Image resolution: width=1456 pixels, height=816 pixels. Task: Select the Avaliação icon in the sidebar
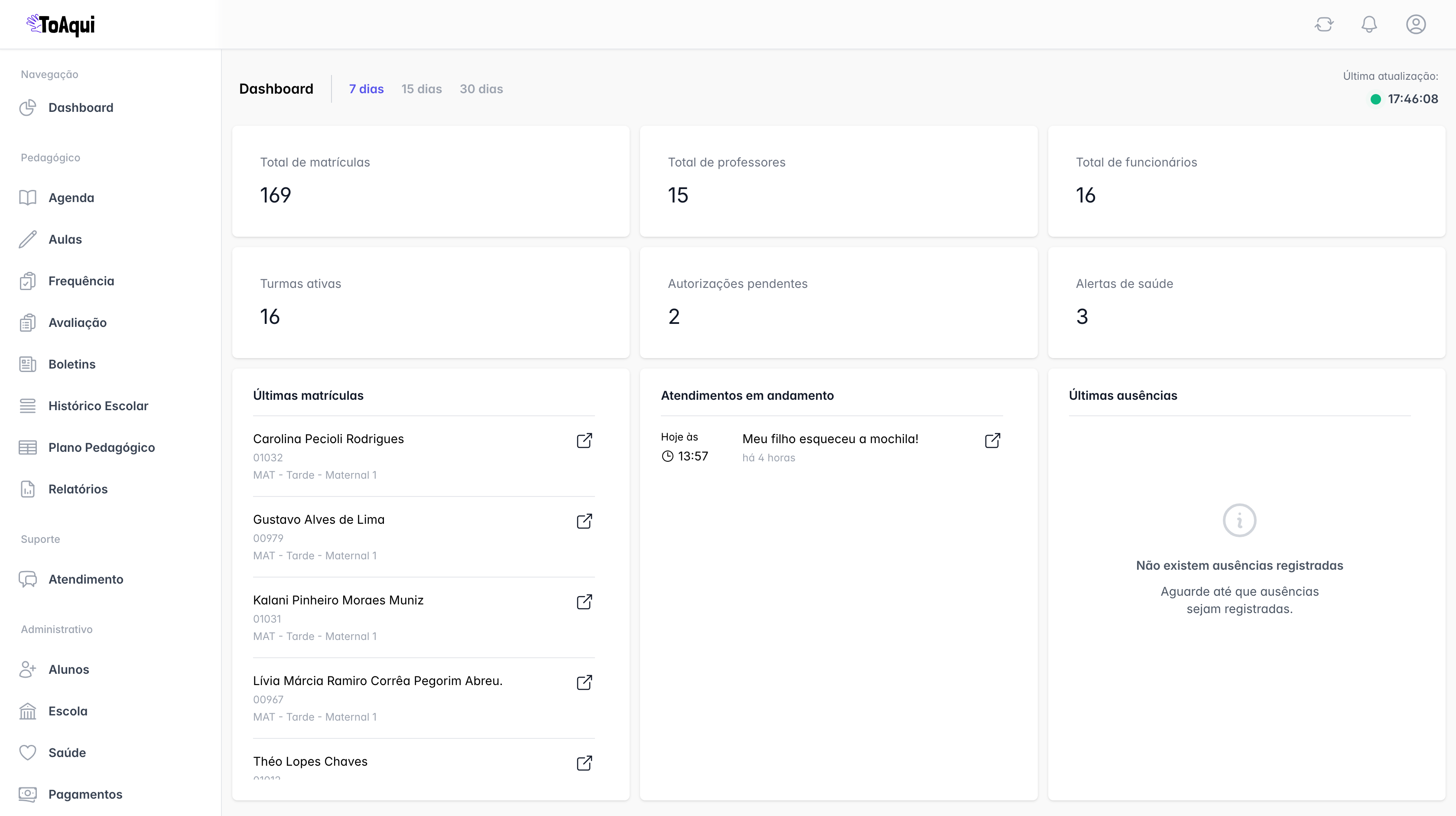click(28, 322)
